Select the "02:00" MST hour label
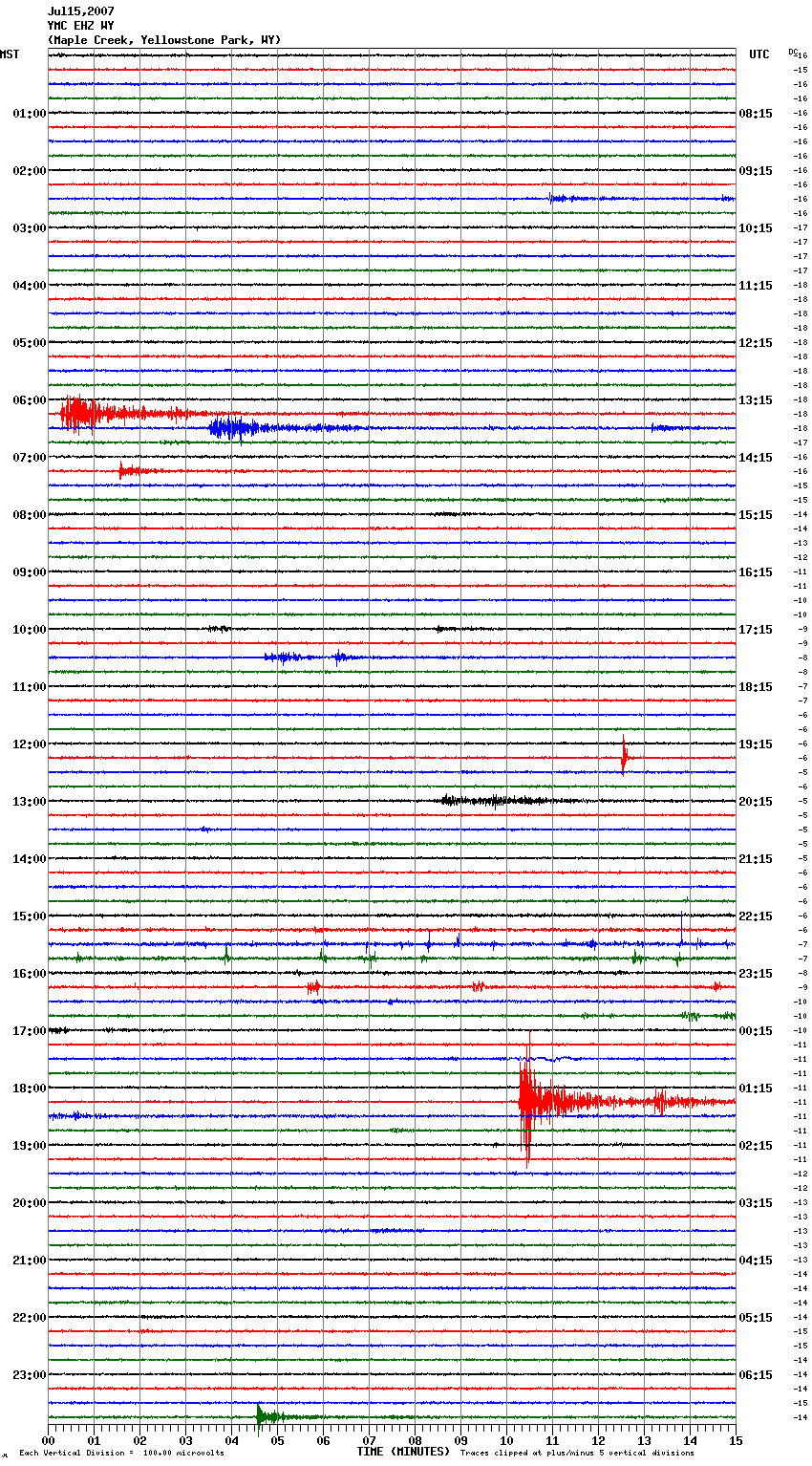812x1466 pixels. click(x=29, y=171)
